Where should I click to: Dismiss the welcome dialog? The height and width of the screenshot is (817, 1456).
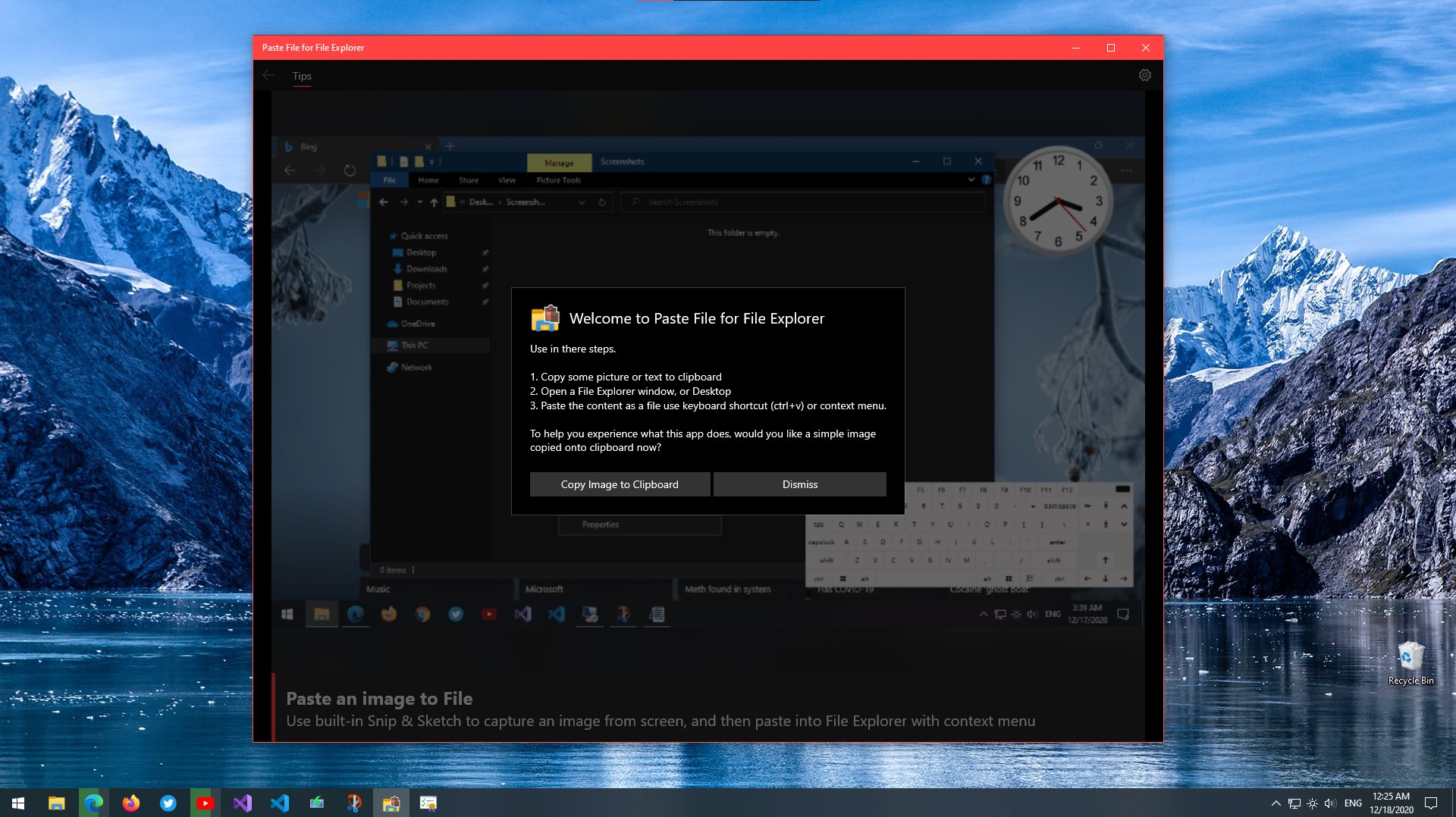(800, 484)
